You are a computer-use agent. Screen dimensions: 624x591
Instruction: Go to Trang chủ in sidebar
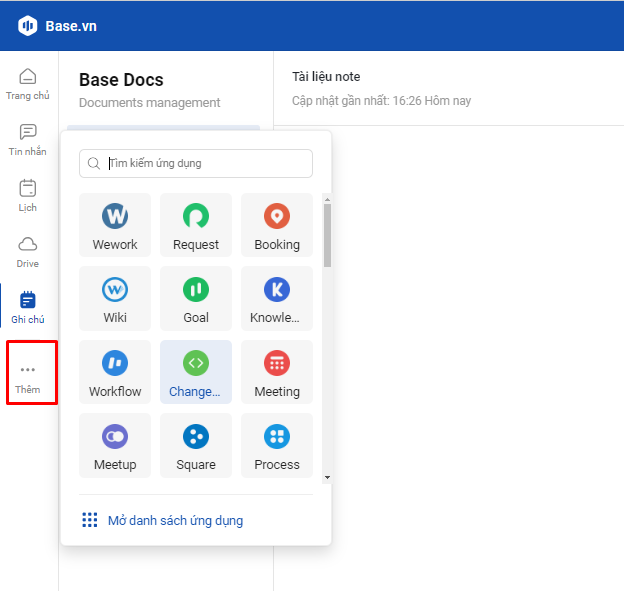click(x=27, y=84)
